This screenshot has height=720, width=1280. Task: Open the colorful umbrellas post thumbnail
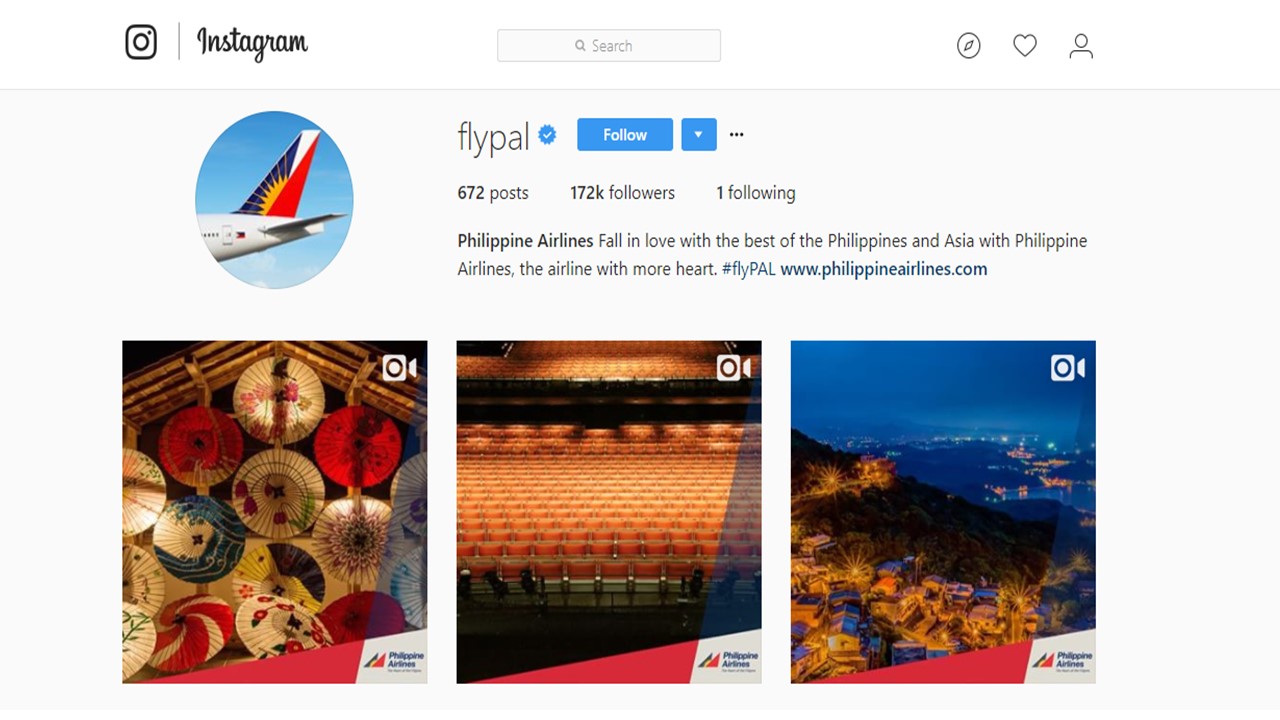(275, 512)
